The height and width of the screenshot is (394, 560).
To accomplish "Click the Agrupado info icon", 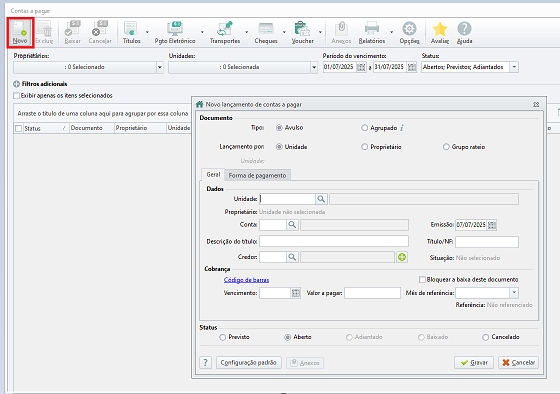I will (x=402, y=128).
